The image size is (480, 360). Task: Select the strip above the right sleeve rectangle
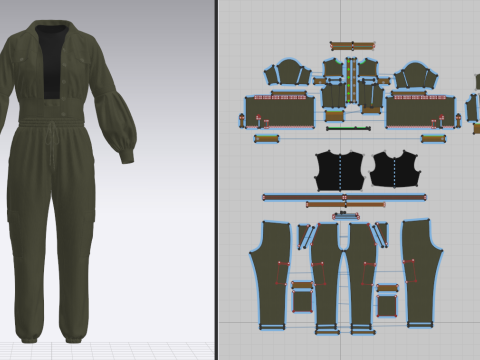coord(409,93)
